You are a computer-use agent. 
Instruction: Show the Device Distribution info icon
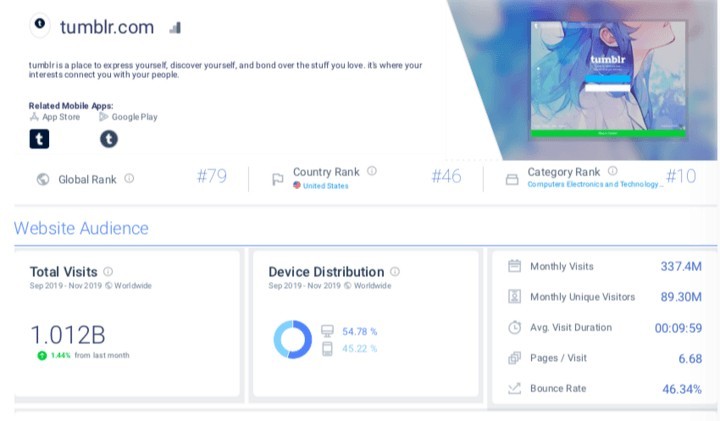(395, 271)
